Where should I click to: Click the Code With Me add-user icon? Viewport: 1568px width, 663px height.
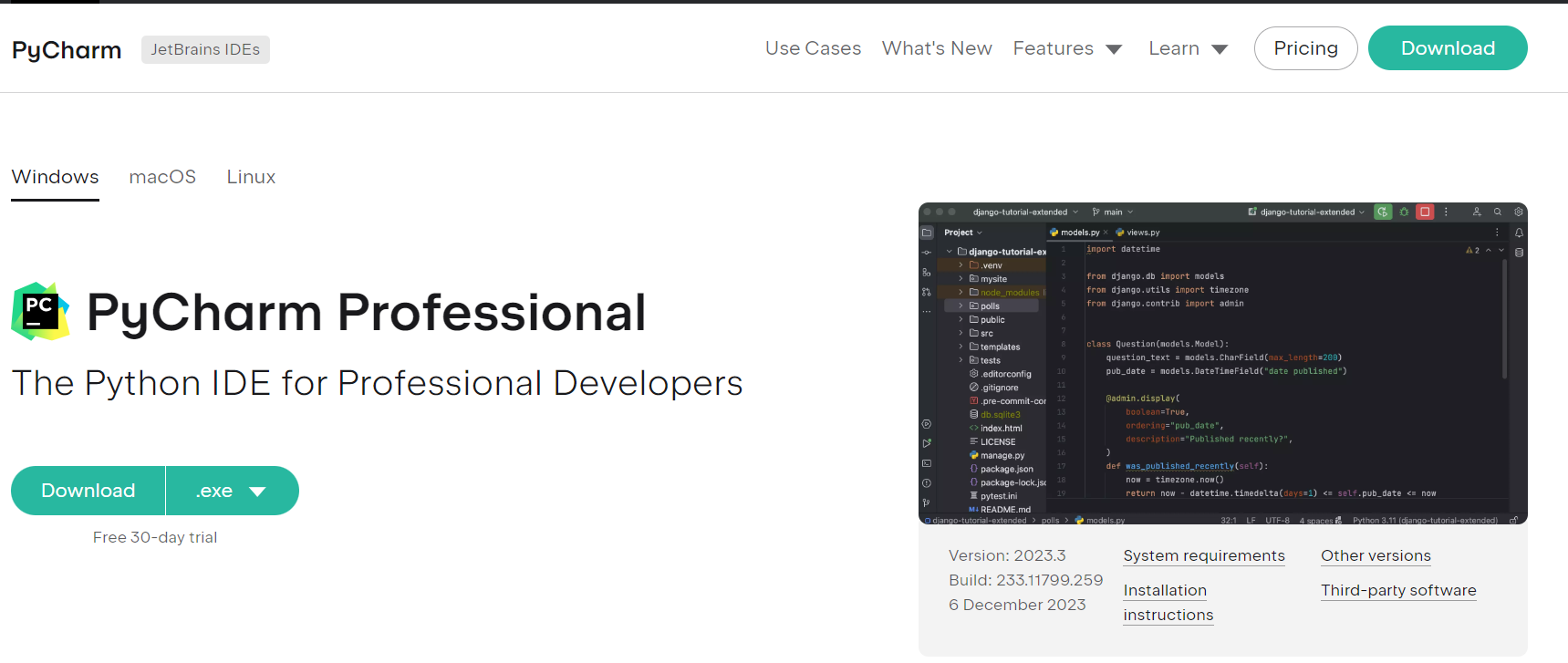[x=1477, y=212]
